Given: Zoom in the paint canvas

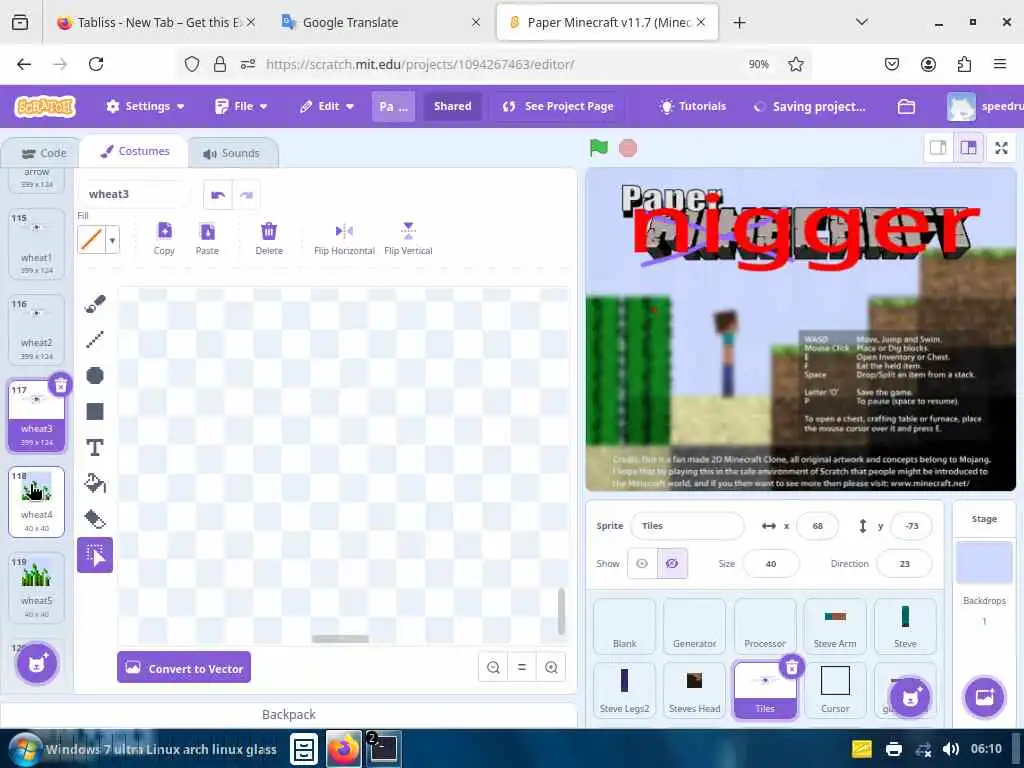Looking at the screenshot, I should (x=551, y=667).
